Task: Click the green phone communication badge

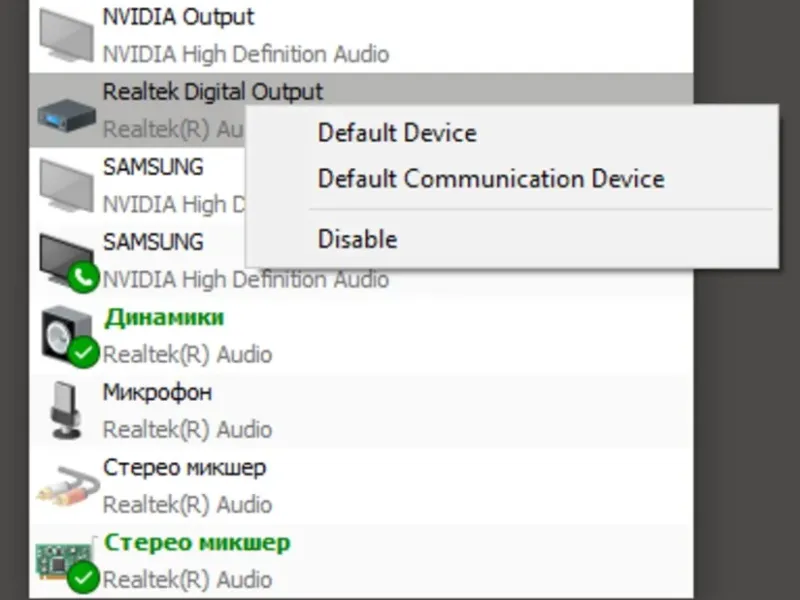Action: pyautogui.click(x=83, y=277)
